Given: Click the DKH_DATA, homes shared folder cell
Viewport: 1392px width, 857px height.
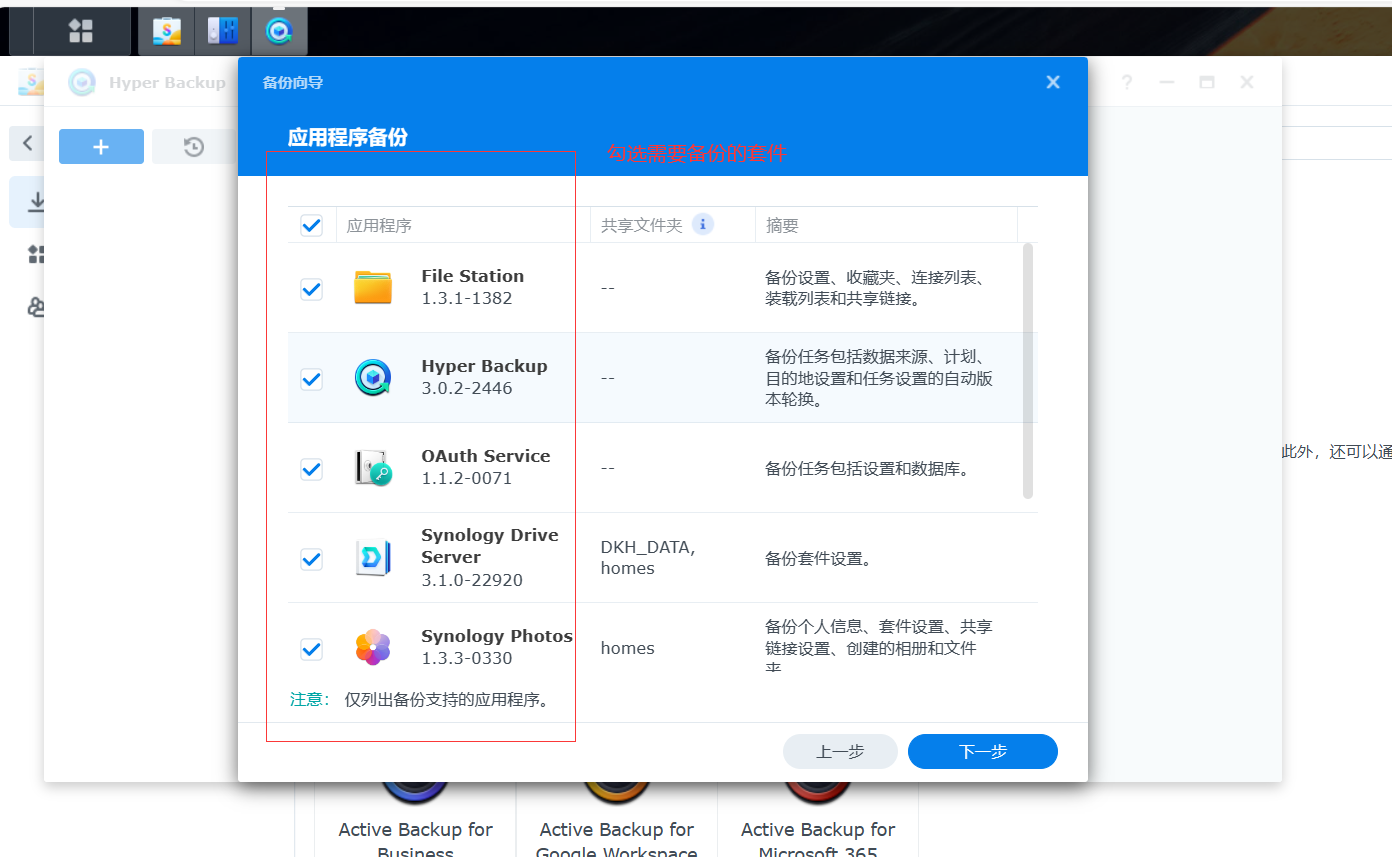Looking at the screenshot, I should (648, 558).
